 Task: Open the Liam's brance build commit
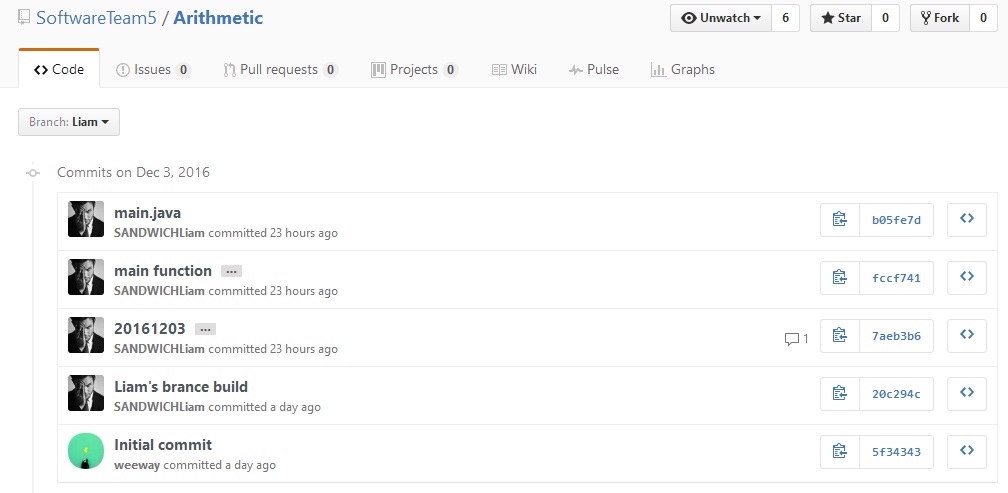pyautogui.click(x=181, y=386)
